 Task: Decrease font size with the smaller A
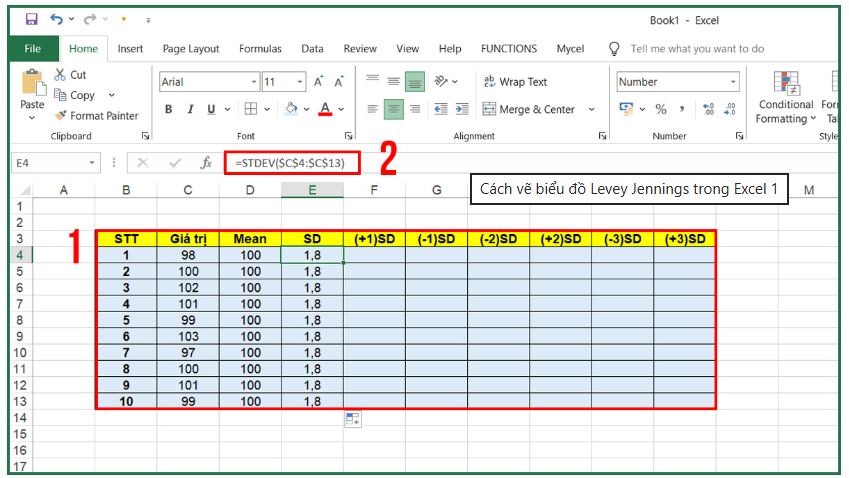coord(339,82)
